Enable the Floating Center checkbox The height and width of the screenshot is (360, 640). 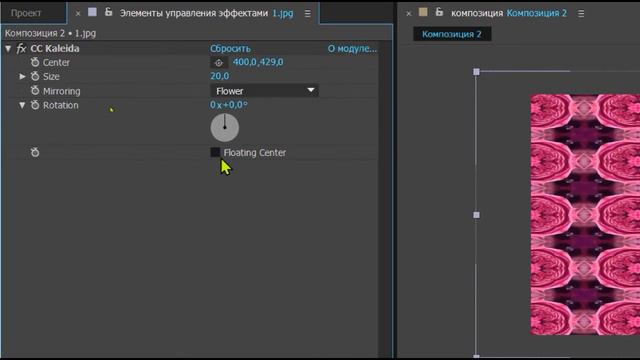(x=215, y=152)
